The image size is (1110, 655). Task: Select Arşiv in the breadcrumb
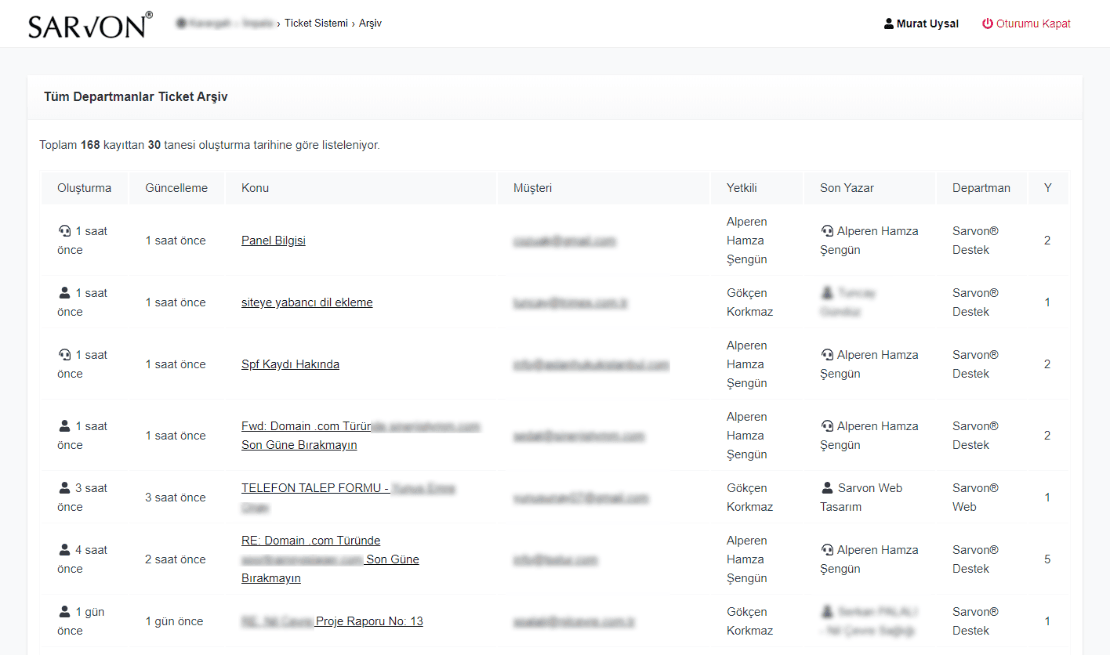pos(370,23)
